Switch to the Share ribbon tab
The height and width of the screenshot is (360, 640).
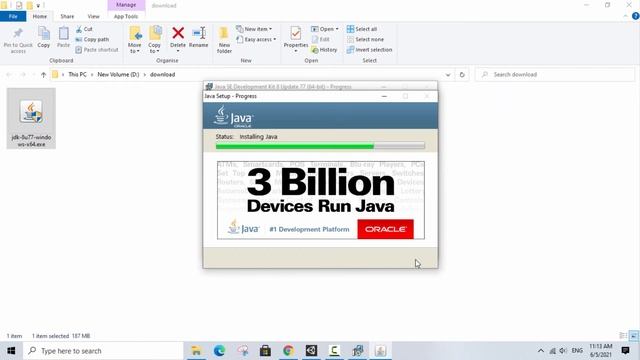coord(67,16)
